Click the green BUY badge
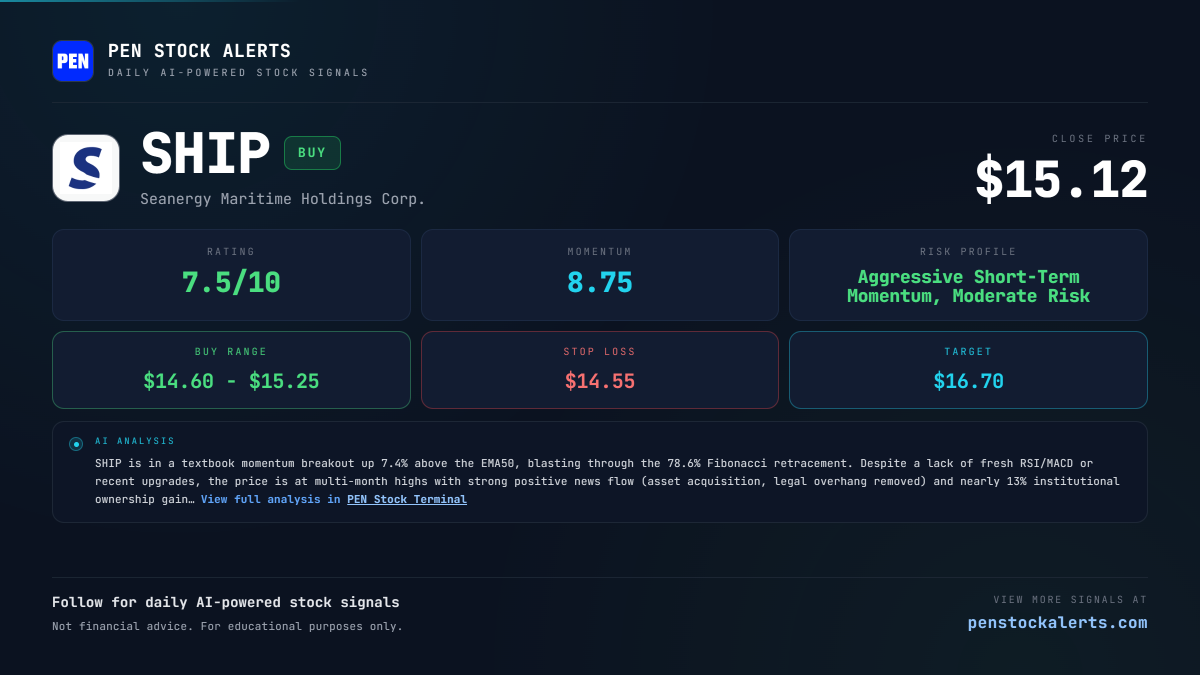This screenshot has width=1200, height=675. pos(312,153)
